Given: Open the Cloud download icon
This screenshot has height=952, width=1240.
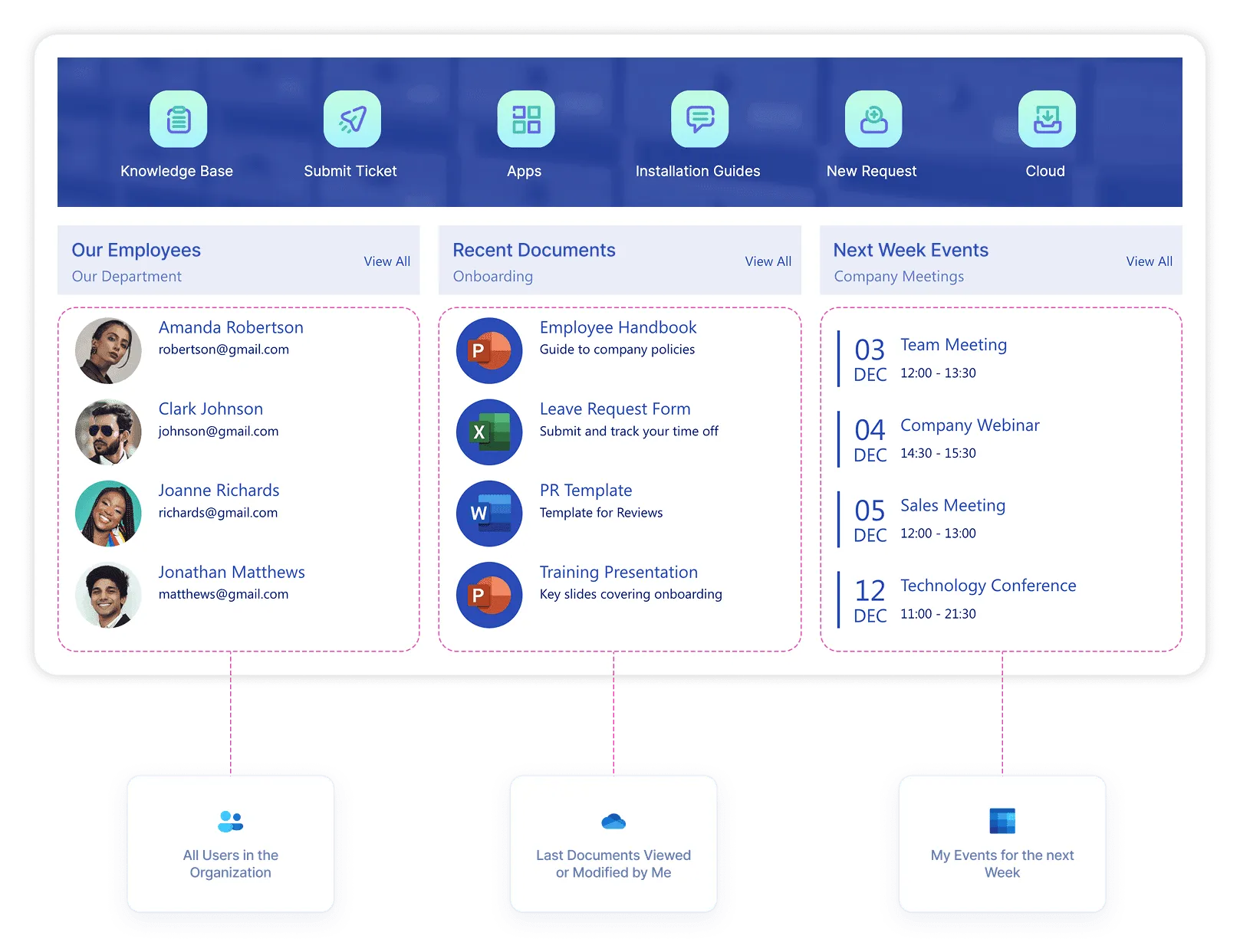Looking at the screenshot, I should (x=1047, y=119).
